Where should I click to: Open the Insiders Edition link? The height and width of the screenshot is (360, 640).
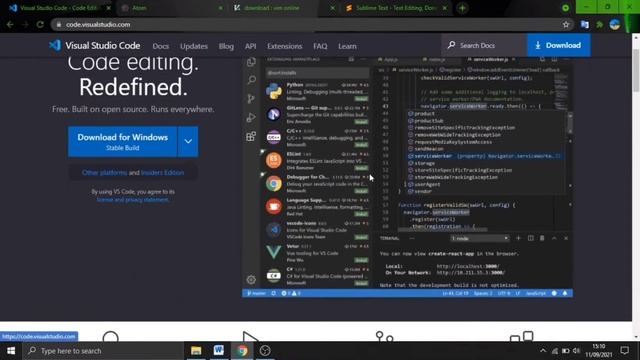point(162,173)
